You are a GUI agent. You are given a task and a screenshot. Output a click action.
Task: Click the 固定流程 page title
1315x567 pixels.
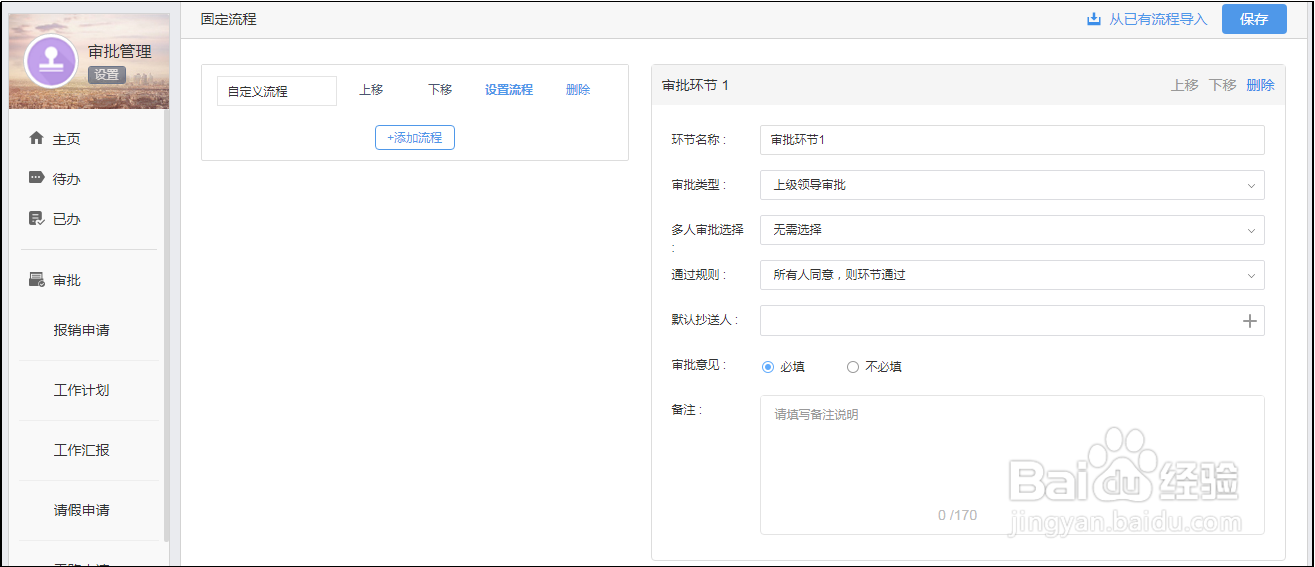(x=229, y=19)
